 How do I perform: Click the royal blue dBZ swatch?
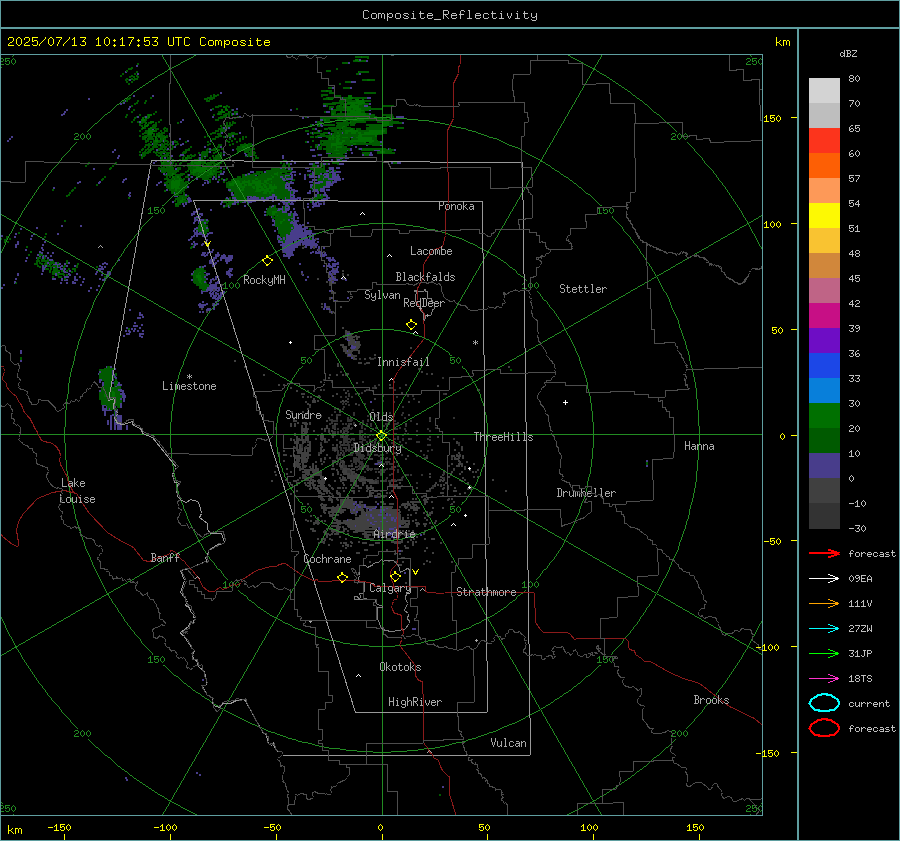(x=824, y=365)
